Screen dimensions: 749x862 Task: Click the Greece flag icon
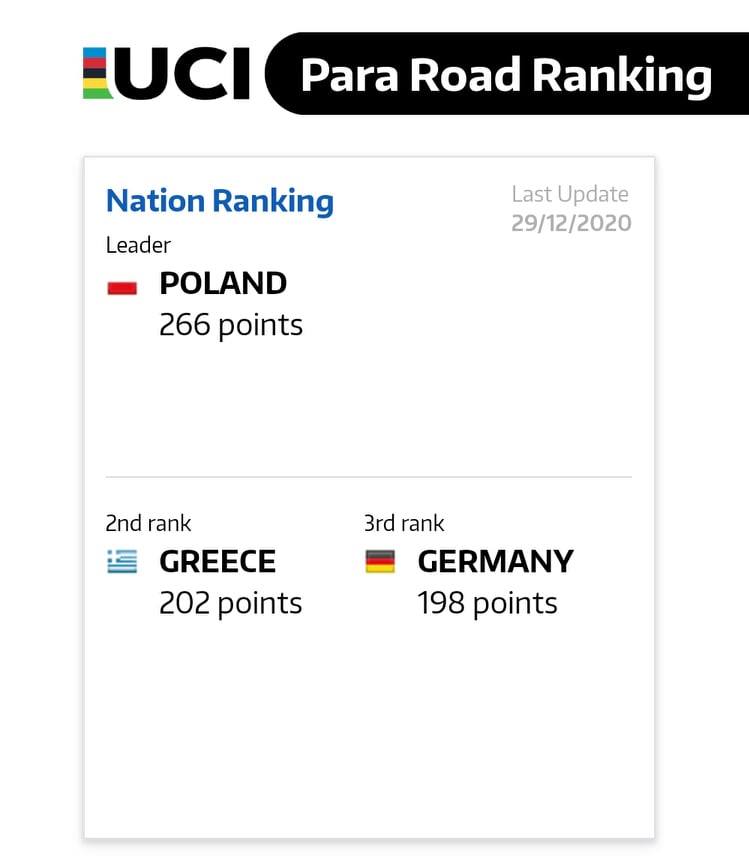click(x=122, y=561)
